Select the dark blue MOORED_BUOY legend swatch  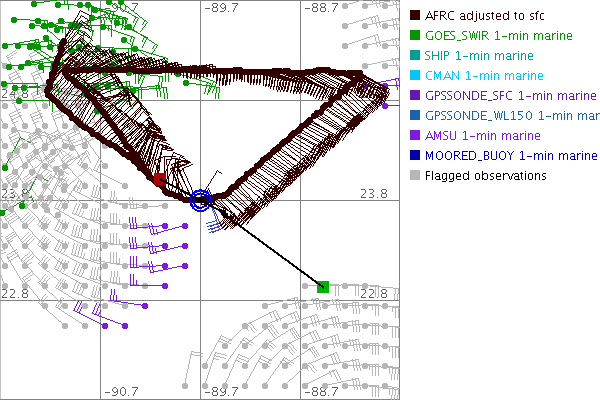(415, 156)
